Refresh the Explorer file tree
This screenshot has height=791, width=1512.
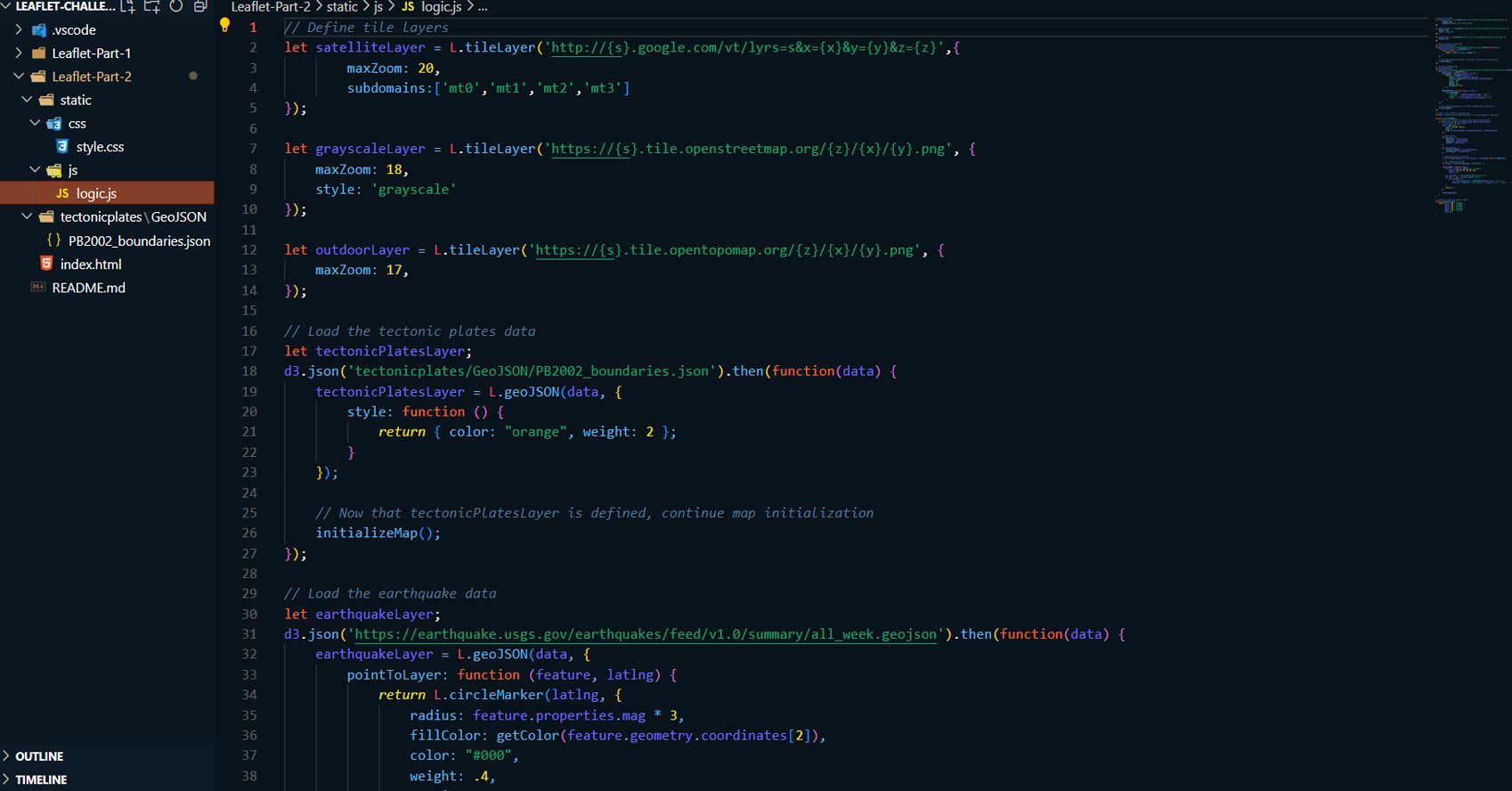point(176,6)
